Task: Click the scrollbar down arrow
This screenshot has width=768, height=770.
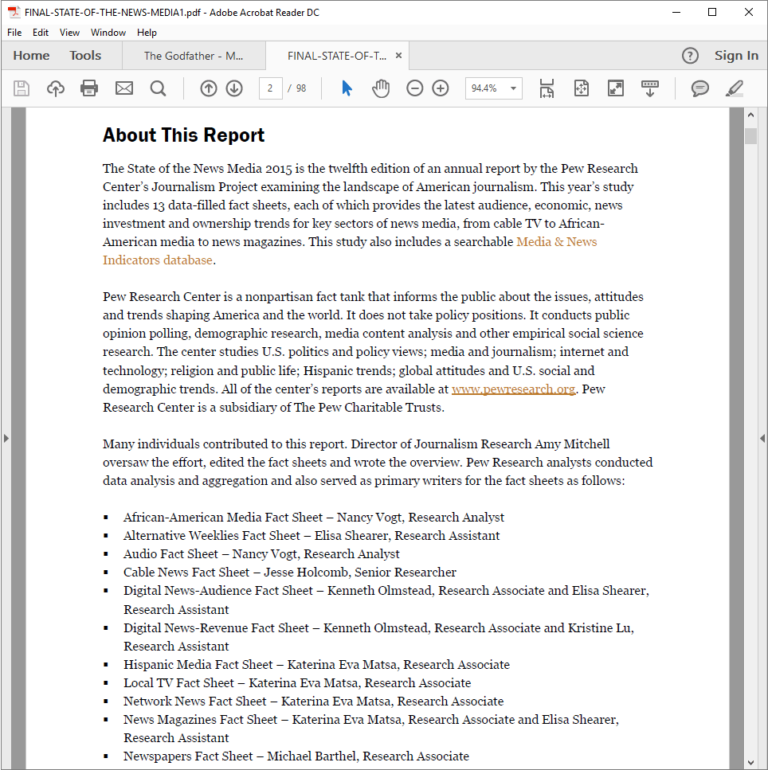Action: coord(750,763)
